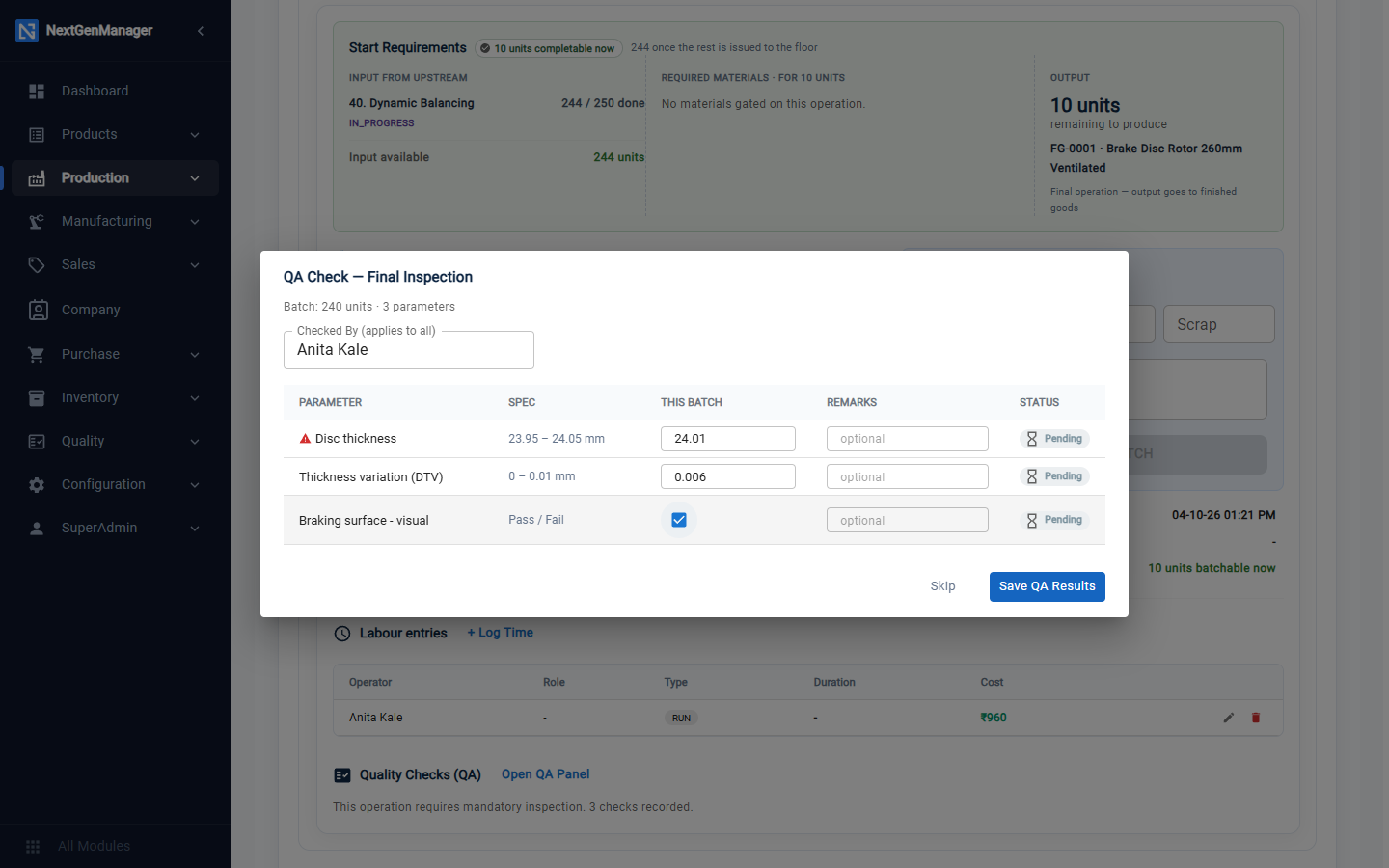Click the Scrap field behind the dialog

pyautogui.click(x=1219, y=324)
